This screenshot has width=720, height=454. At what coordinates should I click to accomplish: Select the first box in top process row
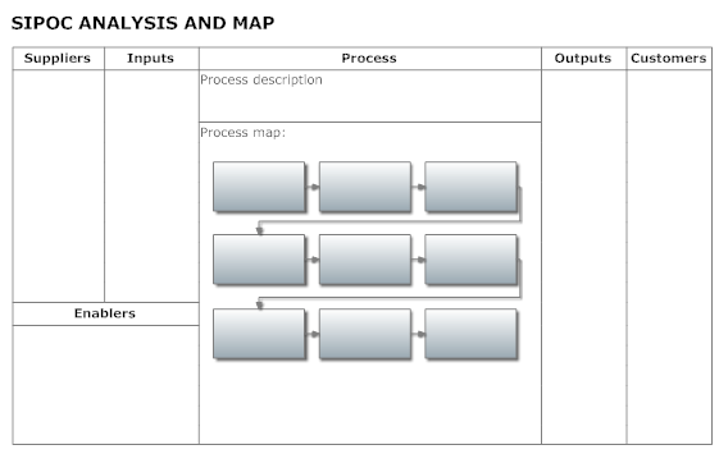pos(259,187)
